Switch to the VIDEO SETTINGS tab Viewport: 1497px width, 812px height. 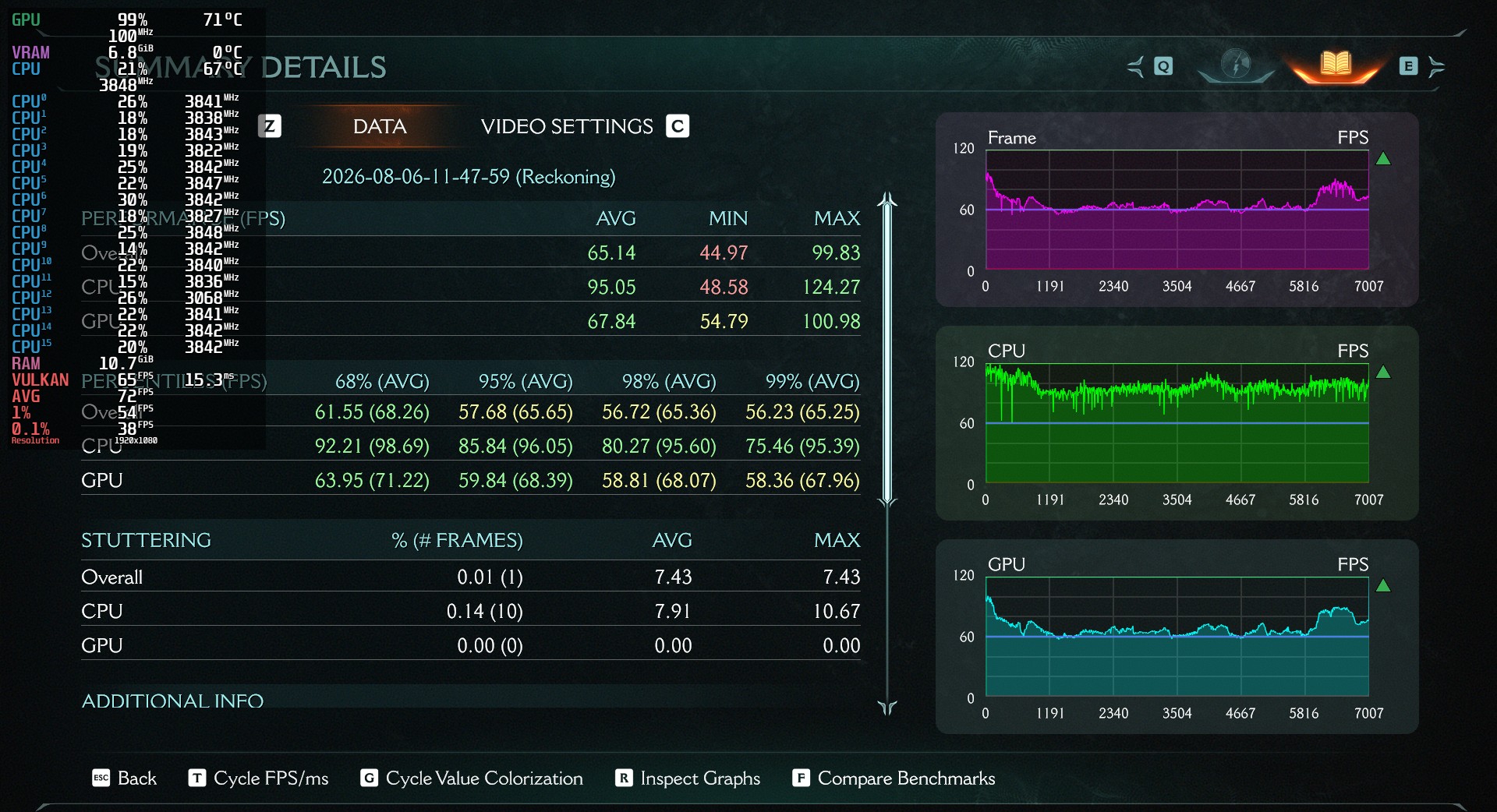(x=567, y=126)
